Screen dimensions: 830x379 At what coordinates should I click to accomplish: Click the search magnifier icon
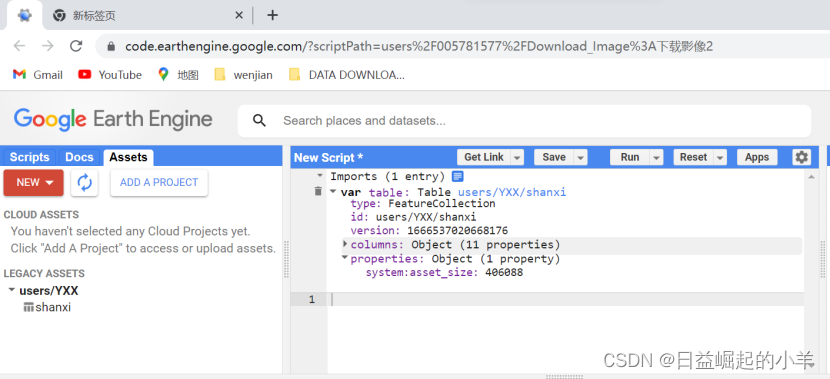(259, 121)
